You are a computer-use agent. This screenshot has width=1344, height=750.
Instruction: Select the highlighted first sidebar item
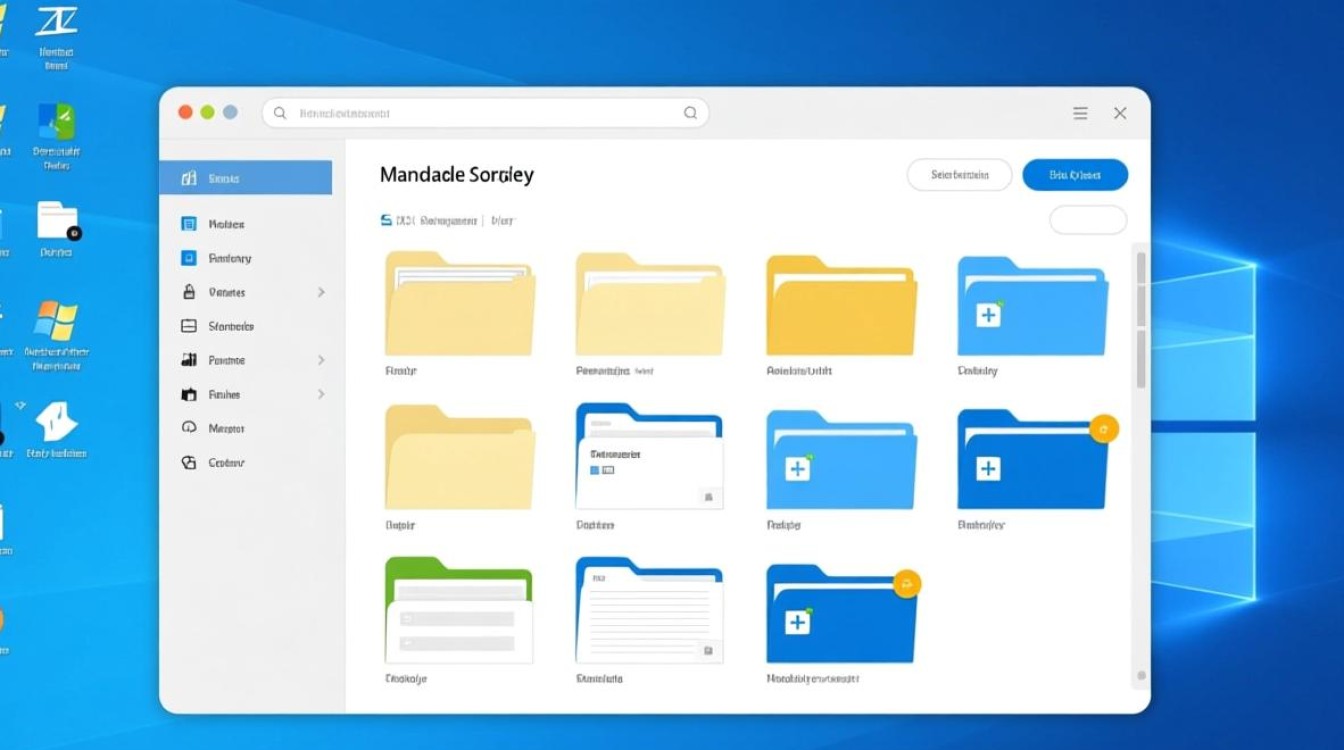246,178
